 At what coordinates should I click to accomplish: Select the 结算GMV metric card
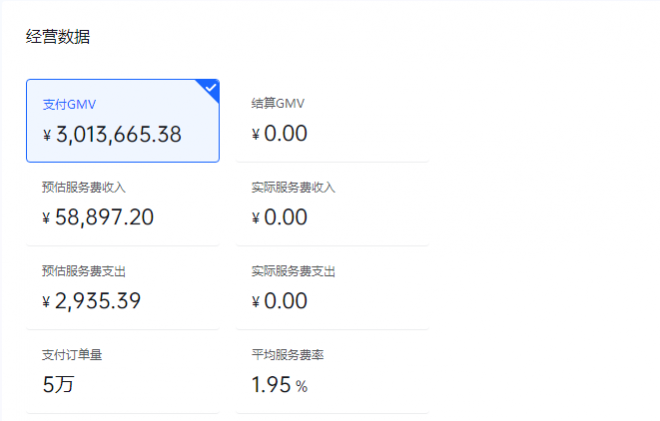tap(333, 120)
